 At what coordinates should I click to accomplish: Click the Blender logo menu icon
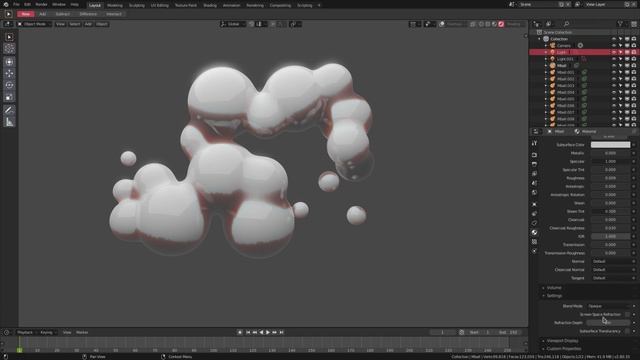[6, 4]
